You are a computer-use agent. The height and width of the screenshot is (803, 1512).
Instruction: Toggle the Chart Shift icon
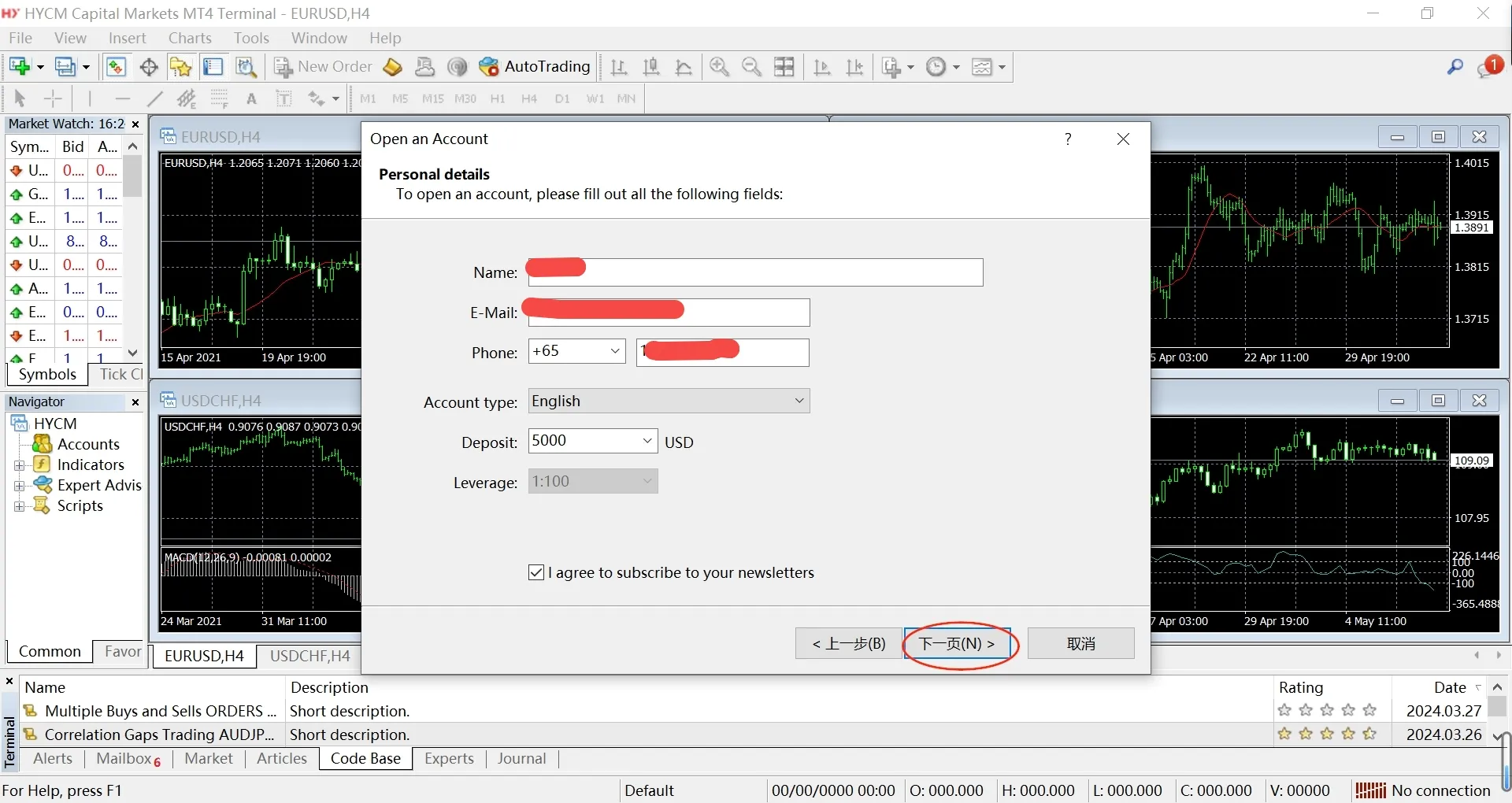click(854, 67)
